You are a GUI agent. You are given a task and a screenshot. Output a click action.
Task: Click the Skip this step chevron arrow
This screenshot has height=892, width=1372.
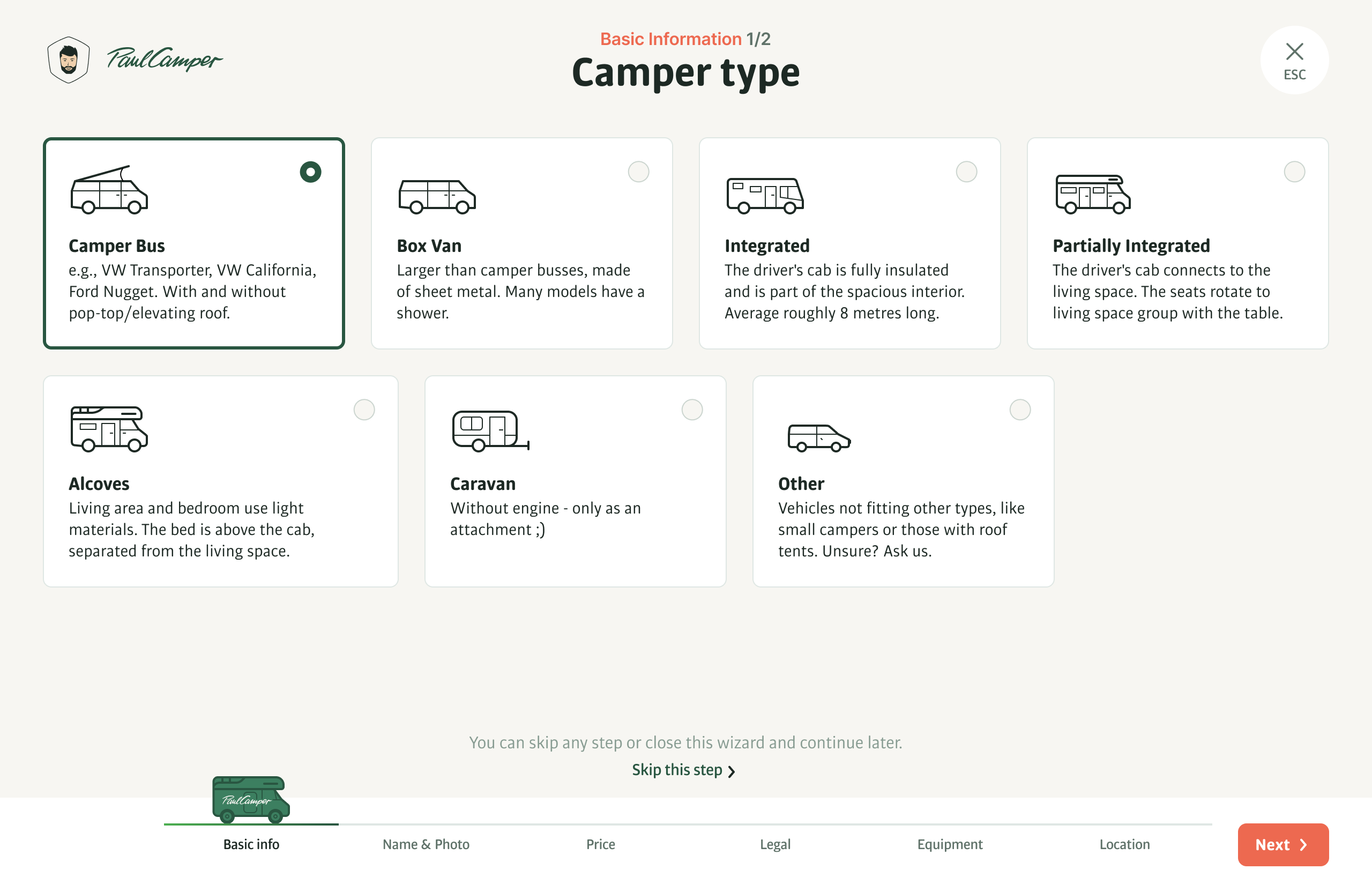pyautogui.click(x=732, y=771)
